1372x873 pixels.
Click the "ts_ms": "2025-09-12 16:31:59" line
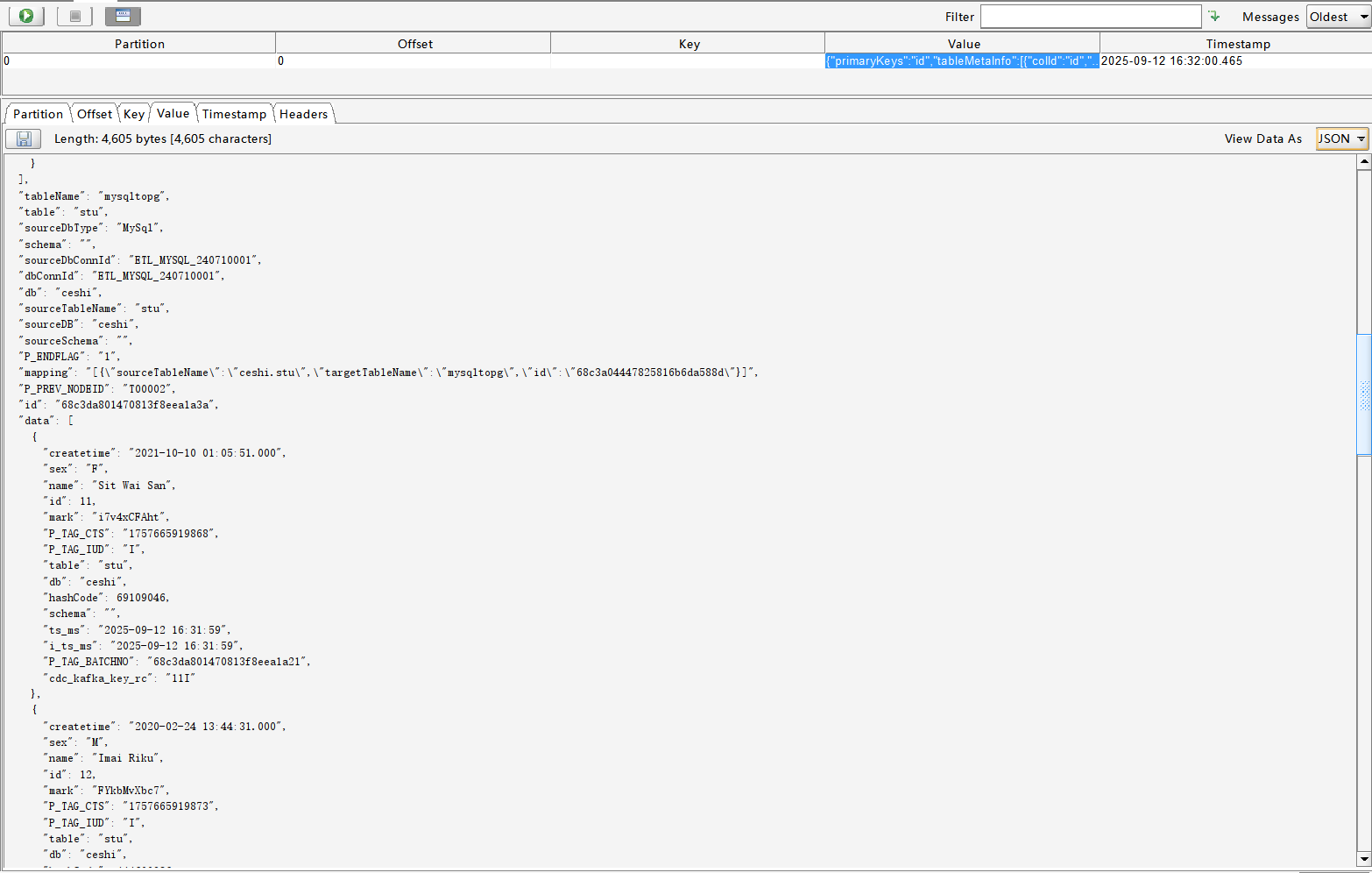(138, 630)
